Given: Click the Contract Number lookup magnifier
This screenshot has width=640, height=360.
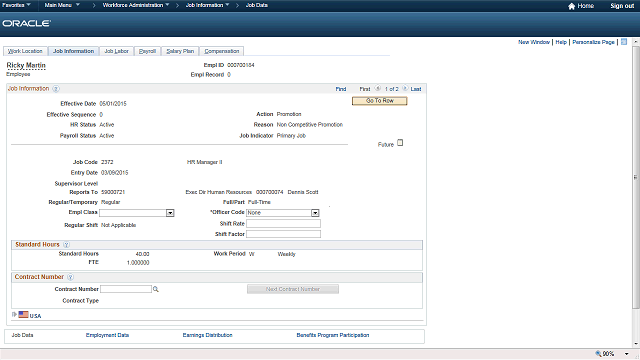Looking at the screenshot, I should tap(156, 289).
